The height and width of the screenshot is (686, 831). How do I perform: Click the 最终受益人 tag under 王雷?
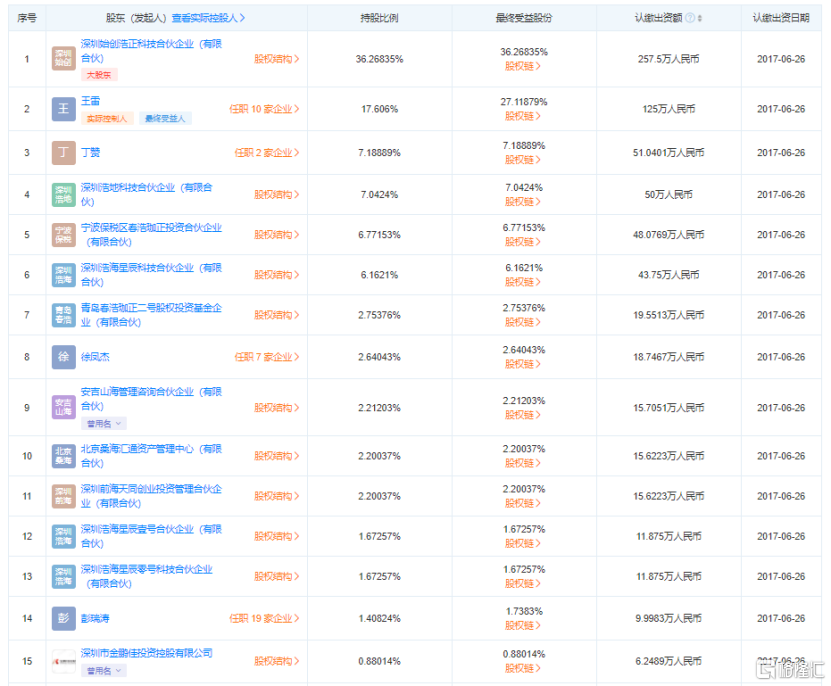pos(164,118)
